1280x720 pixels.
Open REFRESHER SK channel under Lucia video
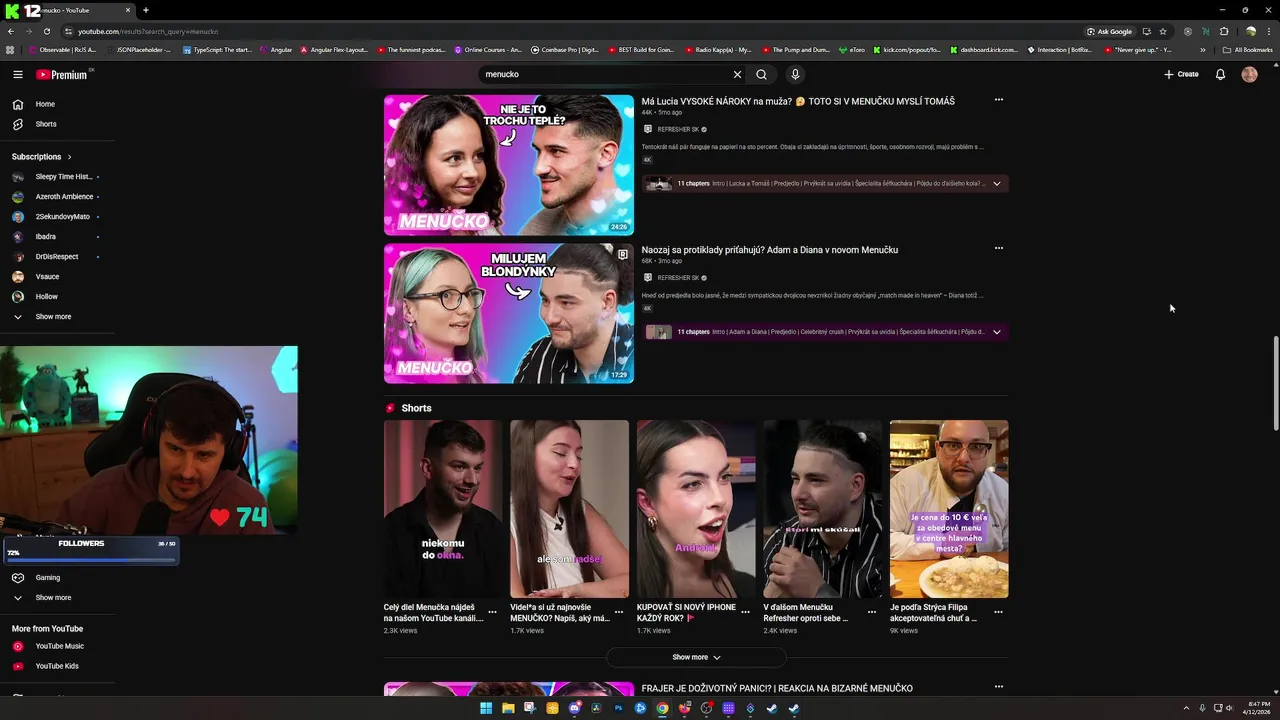point(678,129)
